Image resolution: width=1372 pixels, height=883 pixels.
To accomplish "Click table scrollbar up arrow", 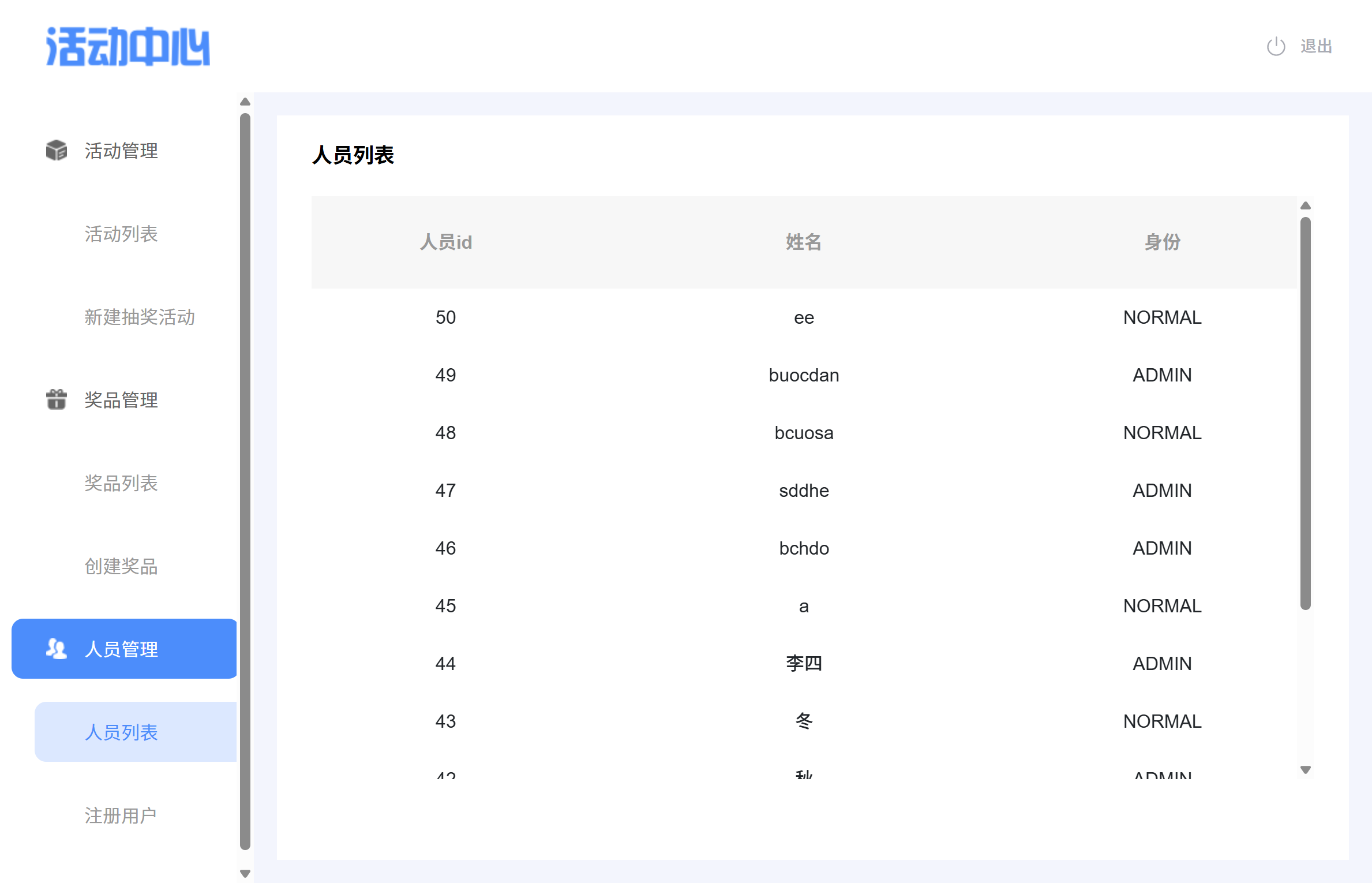I will click(1306, 205).
